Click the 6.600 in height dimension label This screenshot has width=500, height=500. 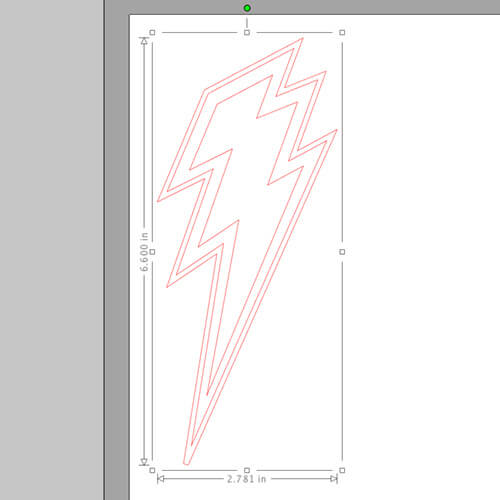(144, 252)
